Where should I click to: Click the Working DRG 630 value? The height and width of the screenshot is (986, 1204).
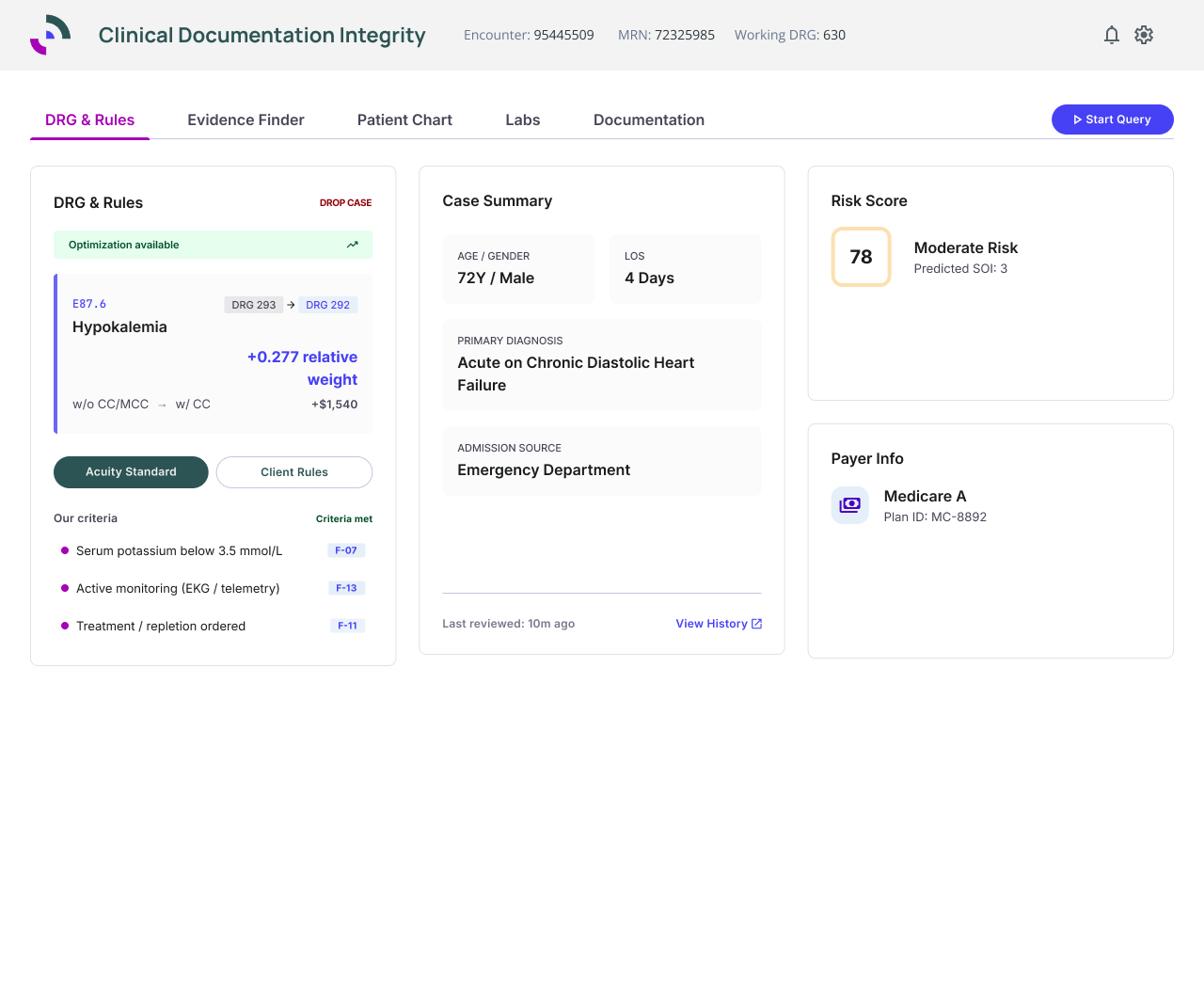point(834,35)
